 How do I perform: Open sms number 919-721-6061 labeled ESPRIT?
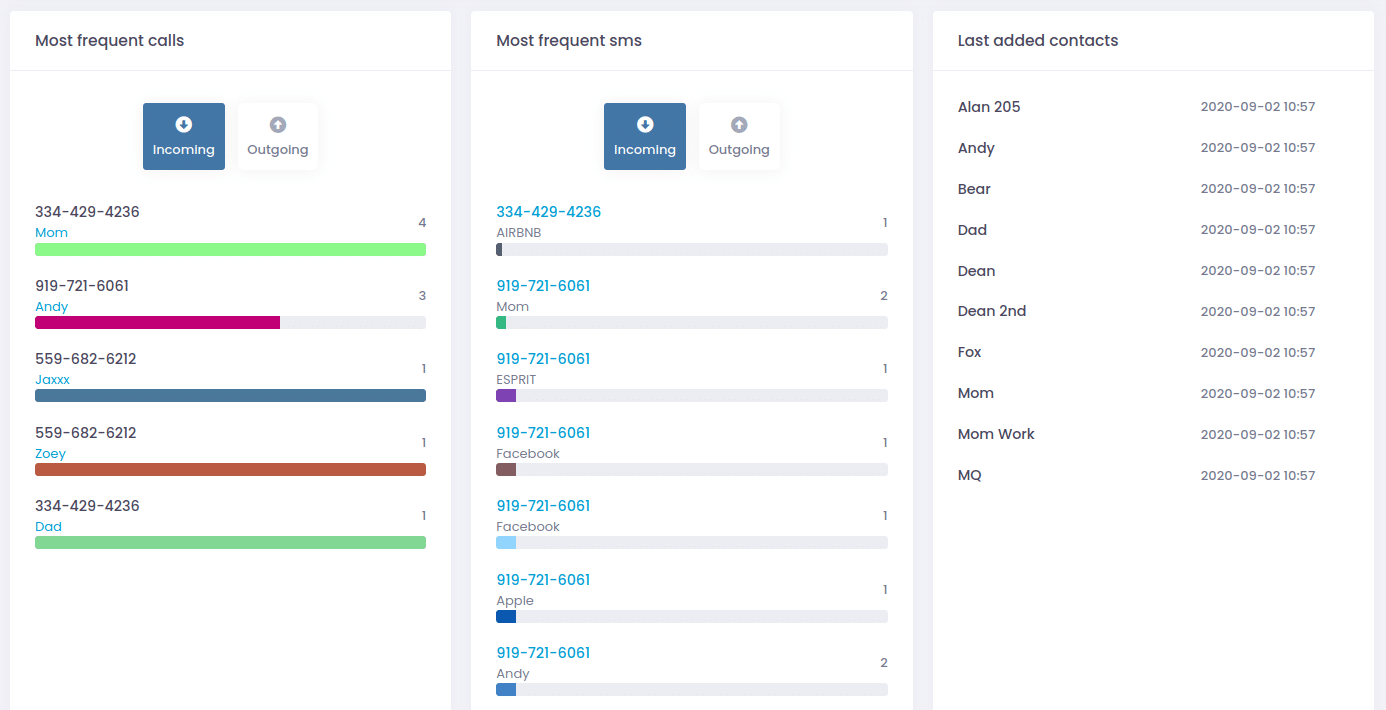(543, 359)
